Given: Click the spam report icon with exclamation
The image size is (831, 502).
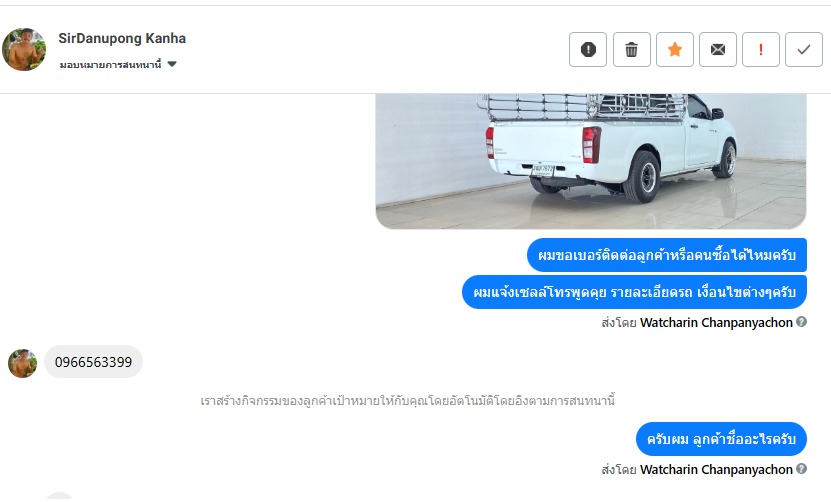Looking at the screenshot, I should coord(588,49).
